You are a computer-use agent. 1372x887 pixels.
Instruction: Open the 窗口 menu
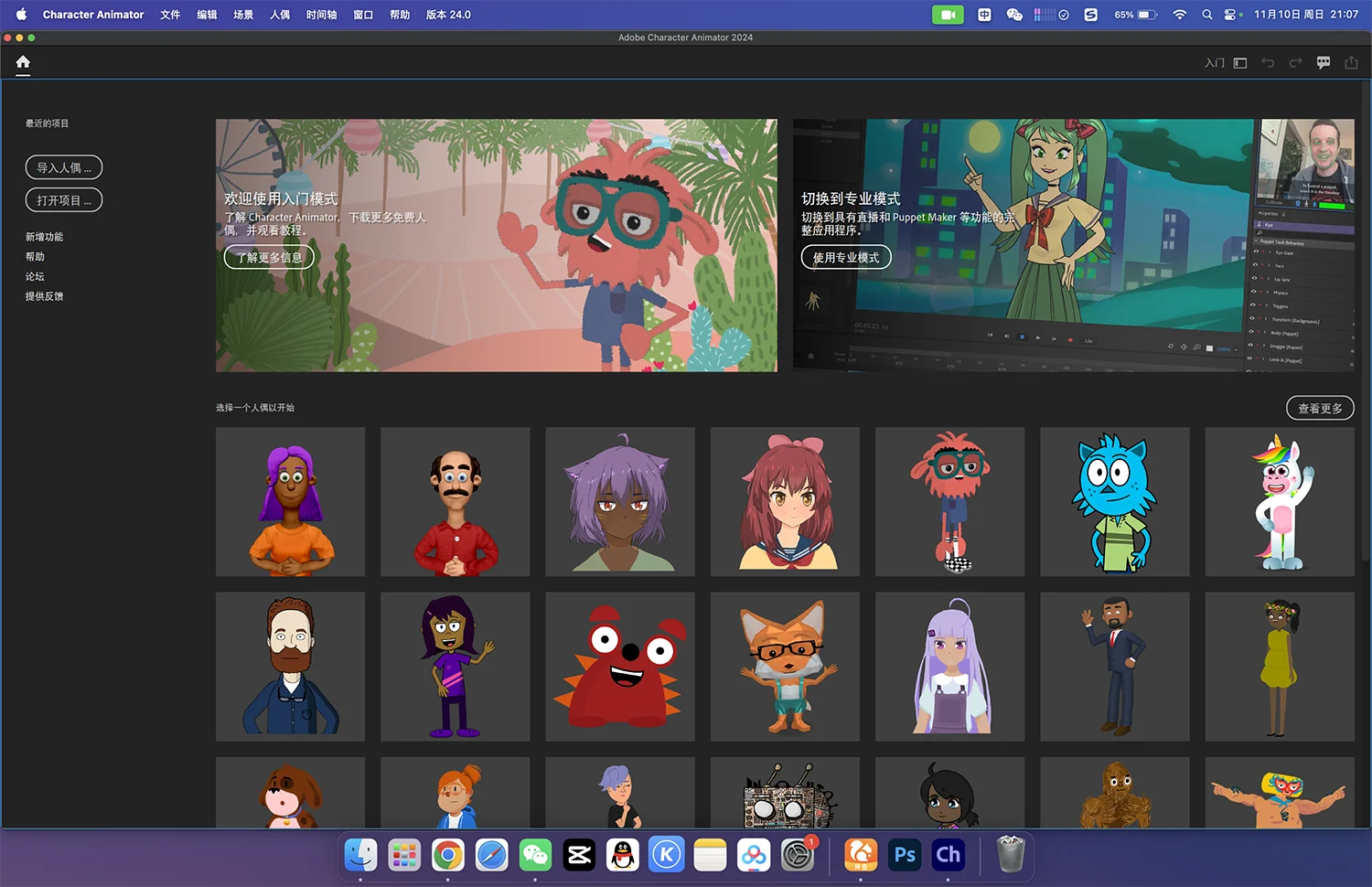point(363,15)
